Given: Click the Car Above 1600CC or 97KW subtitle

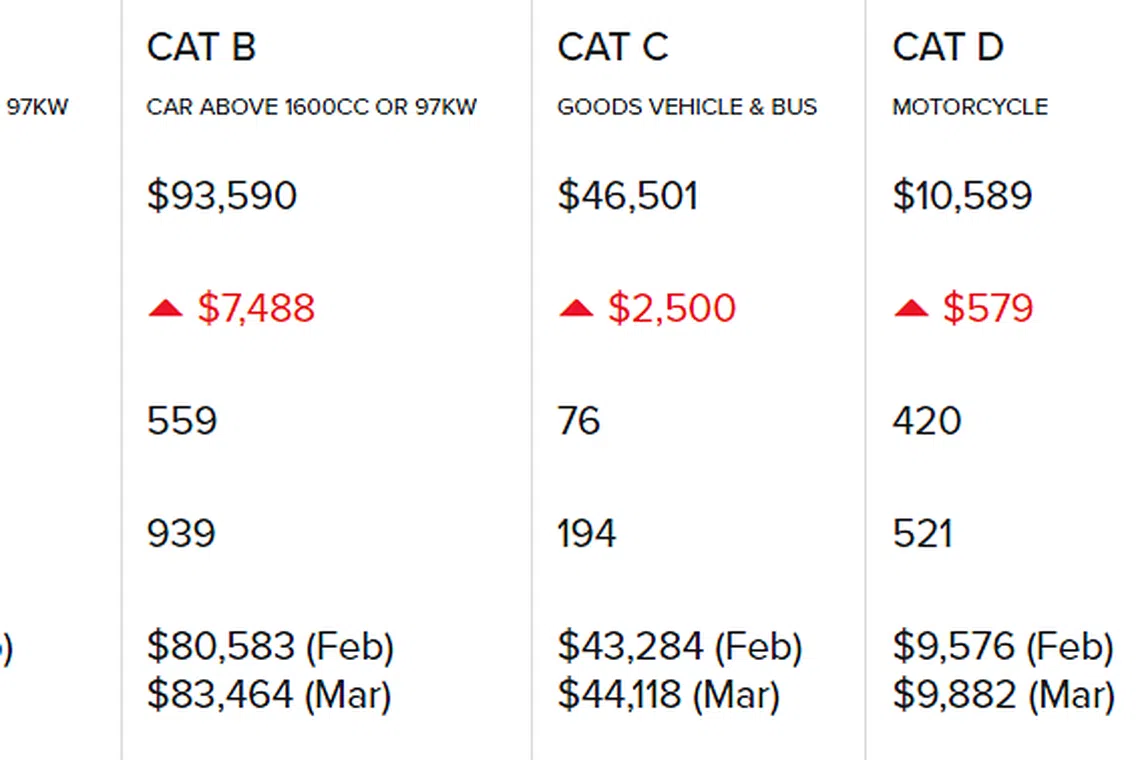Looking at the screenshot, I should click(x=311, y=107).
